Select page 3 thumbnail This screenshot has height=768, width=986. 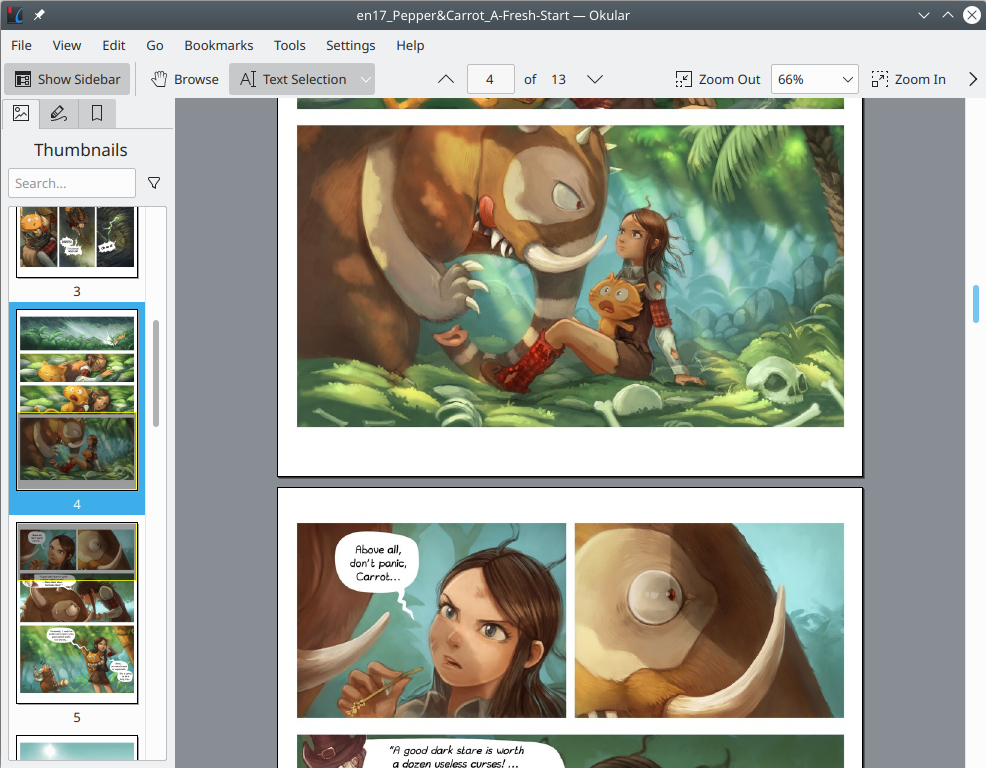tap(77, 242)
